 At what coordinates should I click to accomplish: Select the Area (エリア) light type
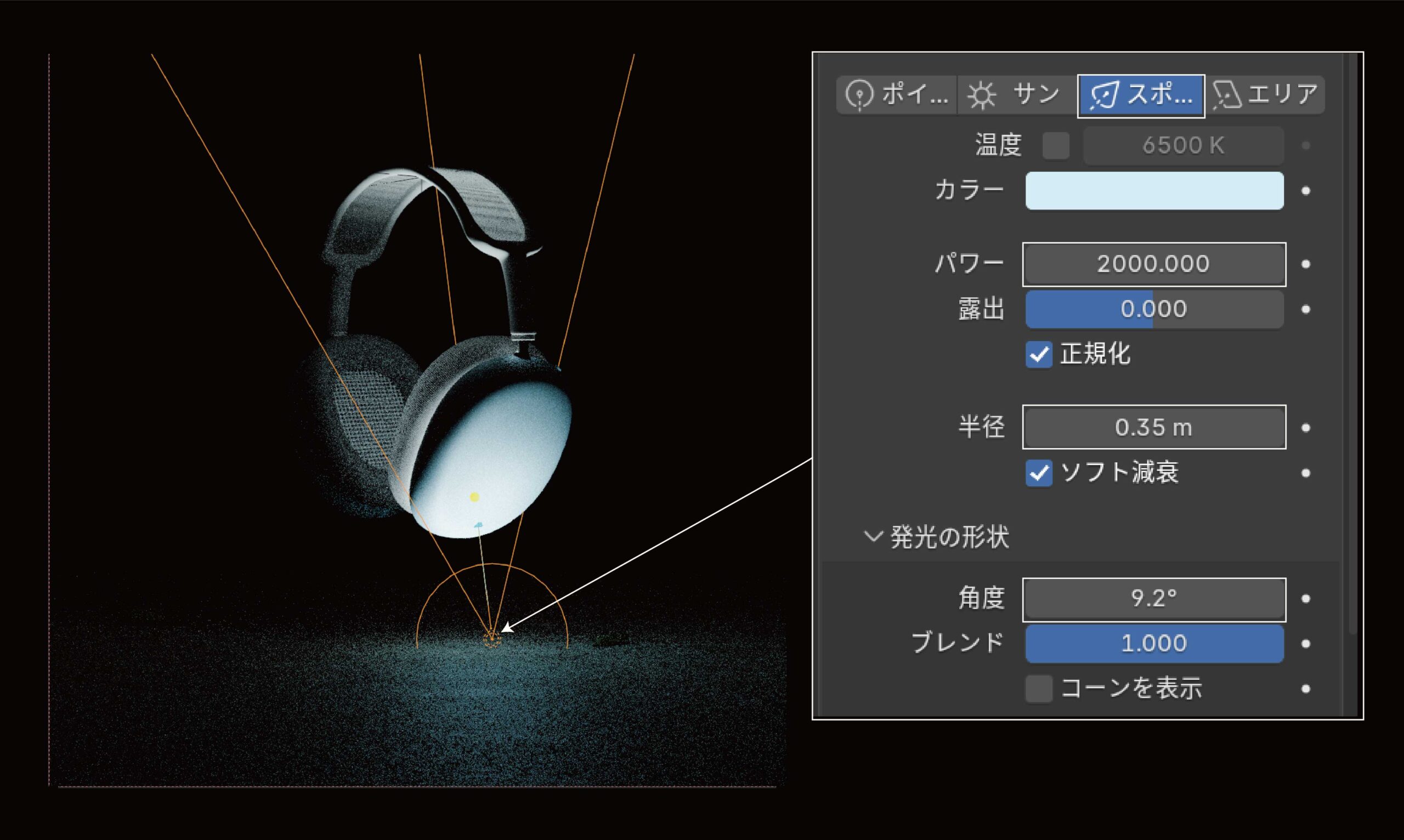click(x=1266, y=94)
